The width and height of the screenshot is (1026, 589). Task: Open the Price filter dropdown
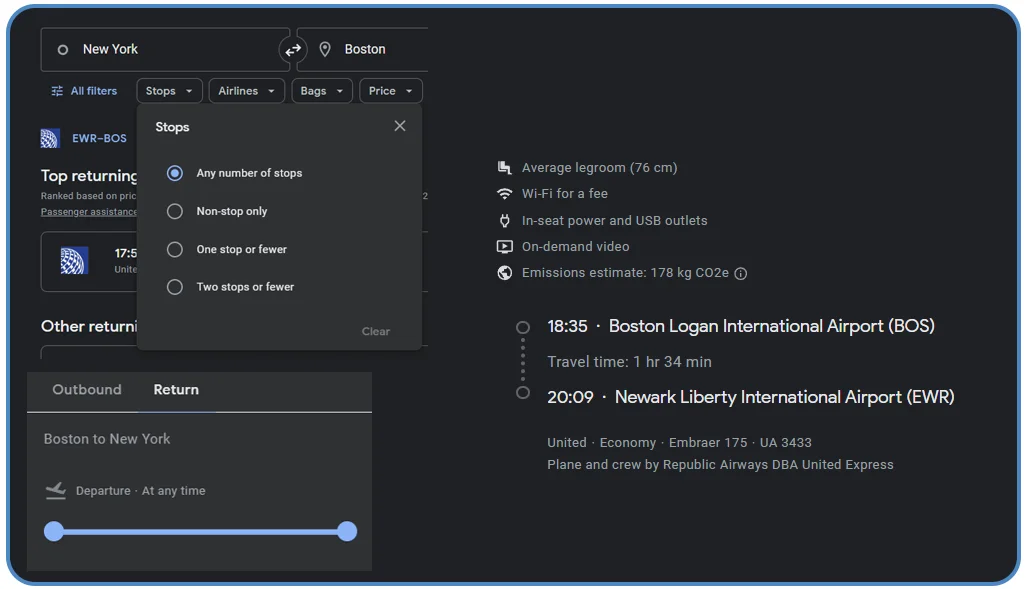[x=390, y=90]
